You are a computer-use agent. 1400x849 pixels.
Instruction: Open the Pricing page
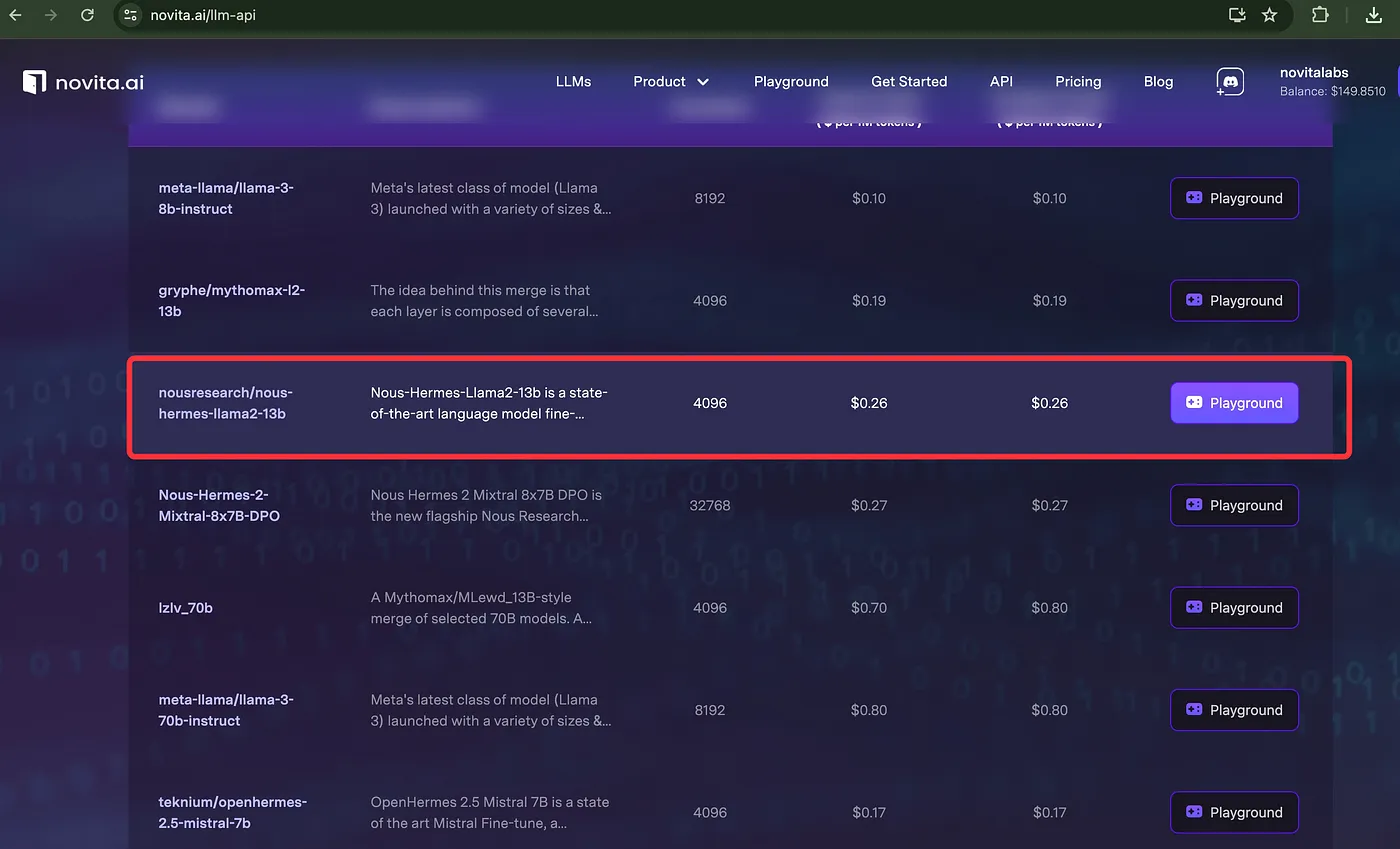(1078, 82)
